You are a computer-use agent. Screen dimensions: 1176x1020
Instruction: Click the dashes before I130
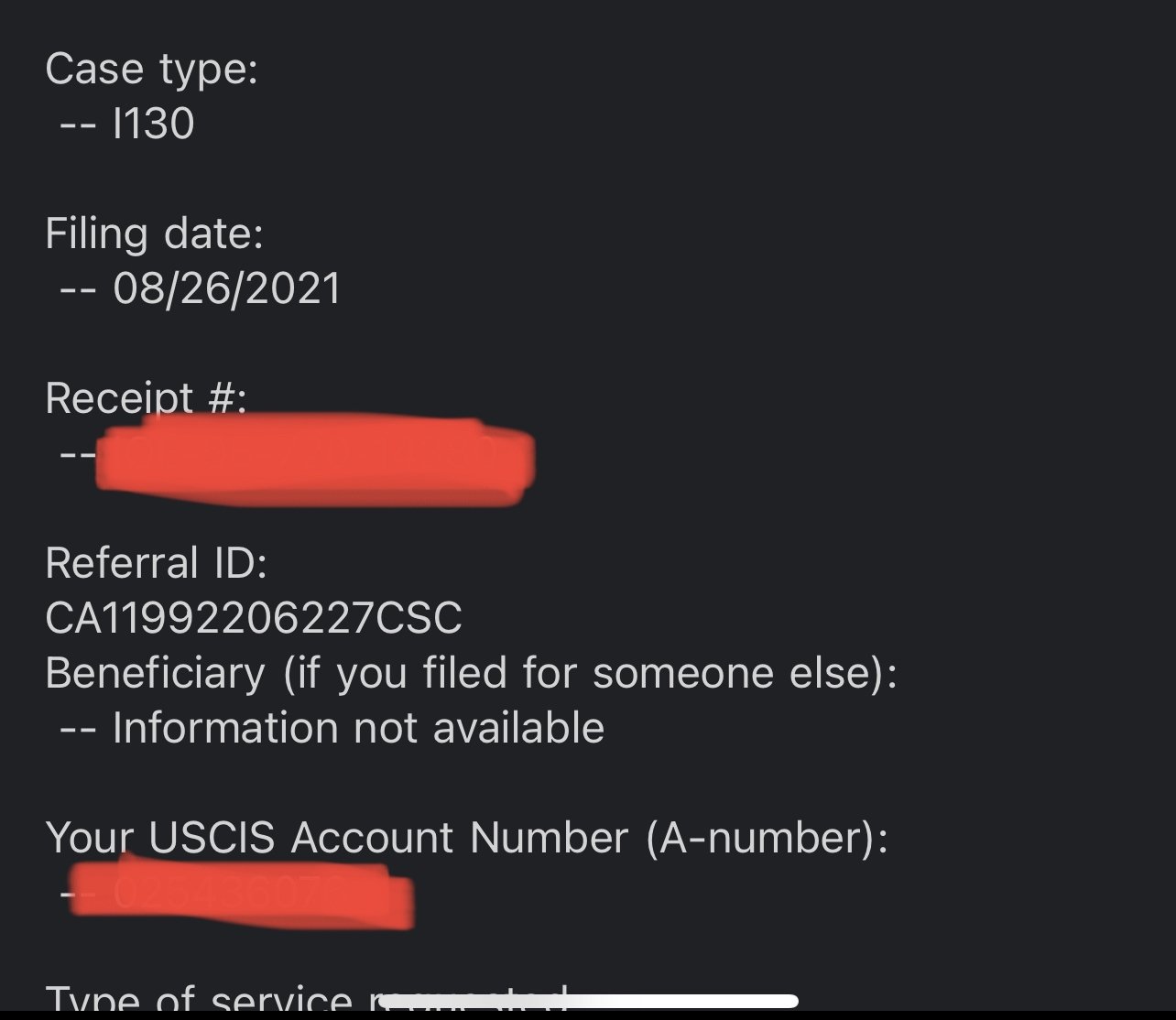pyautogui.click(x=77, y=125)
